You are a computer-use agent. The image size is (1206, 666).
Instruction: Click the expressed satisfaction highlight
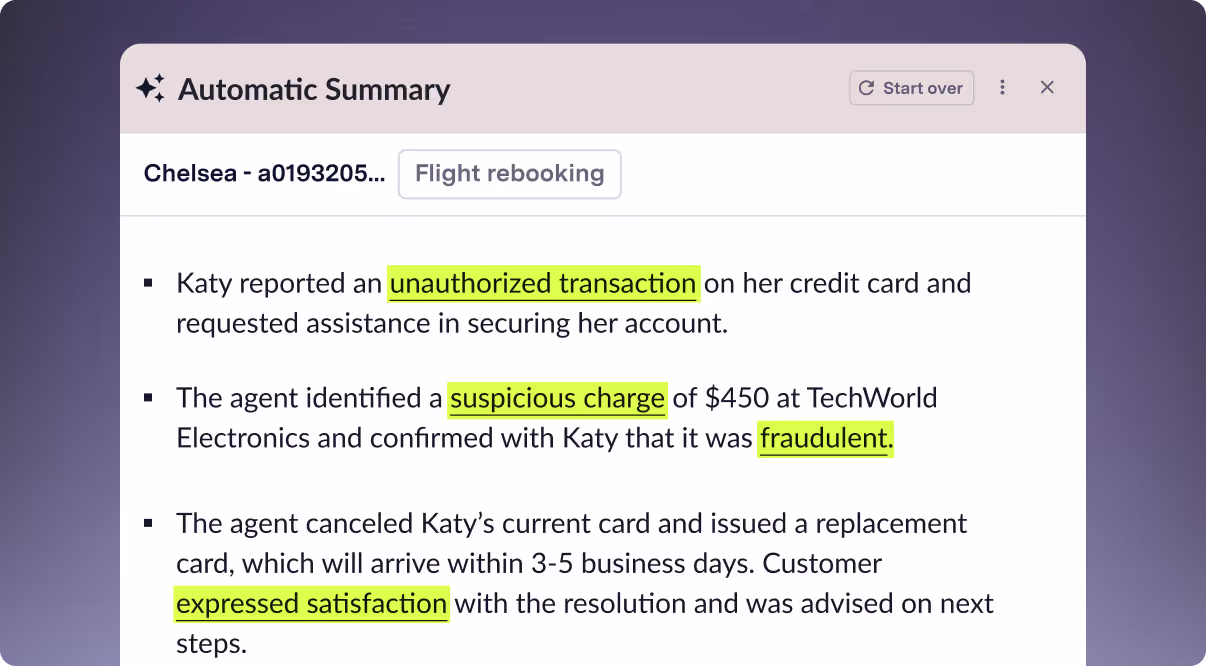tap(310, 603)
